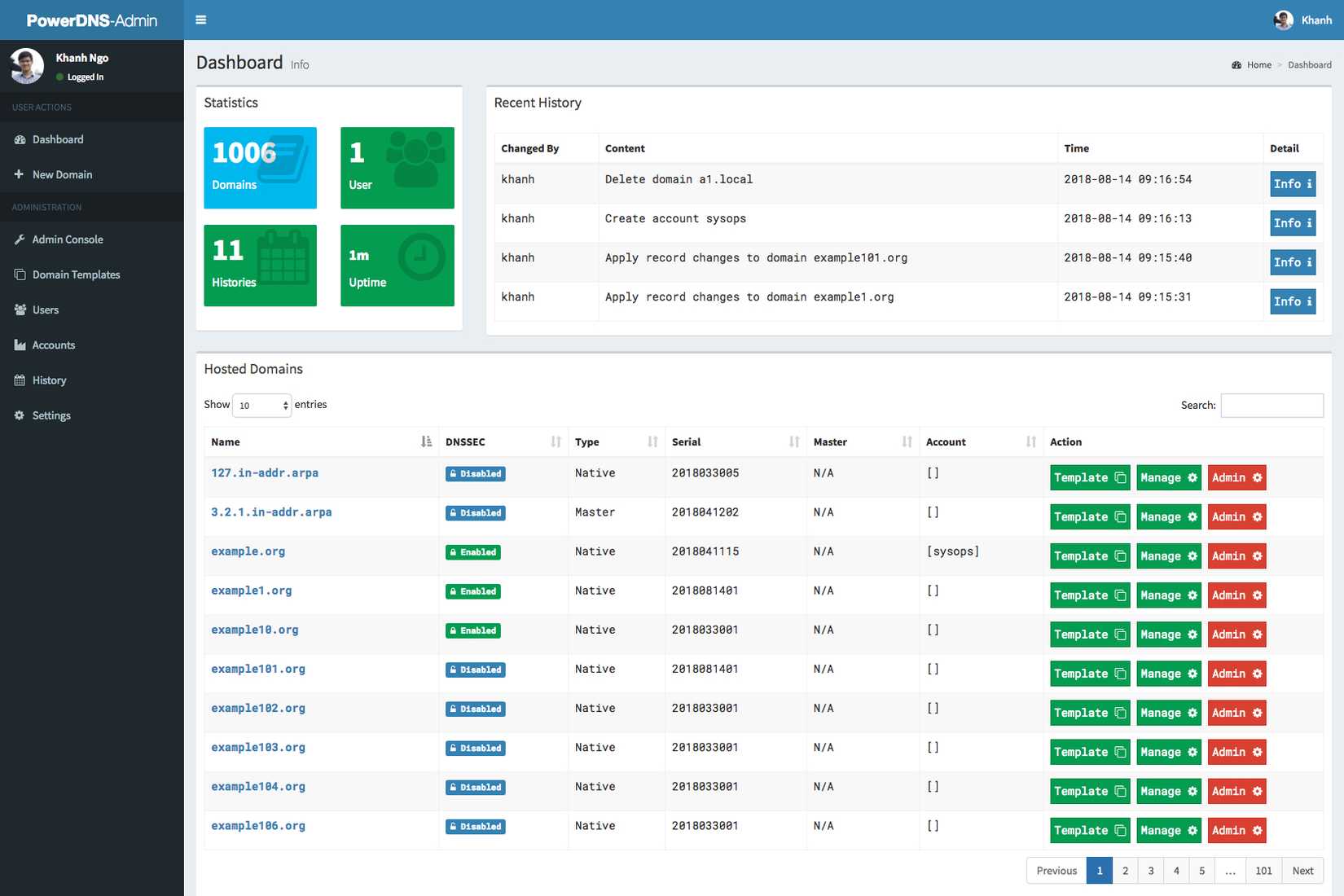
Task: Click Info for the Delete domain a1.local entry
Action: point(1292,184)
